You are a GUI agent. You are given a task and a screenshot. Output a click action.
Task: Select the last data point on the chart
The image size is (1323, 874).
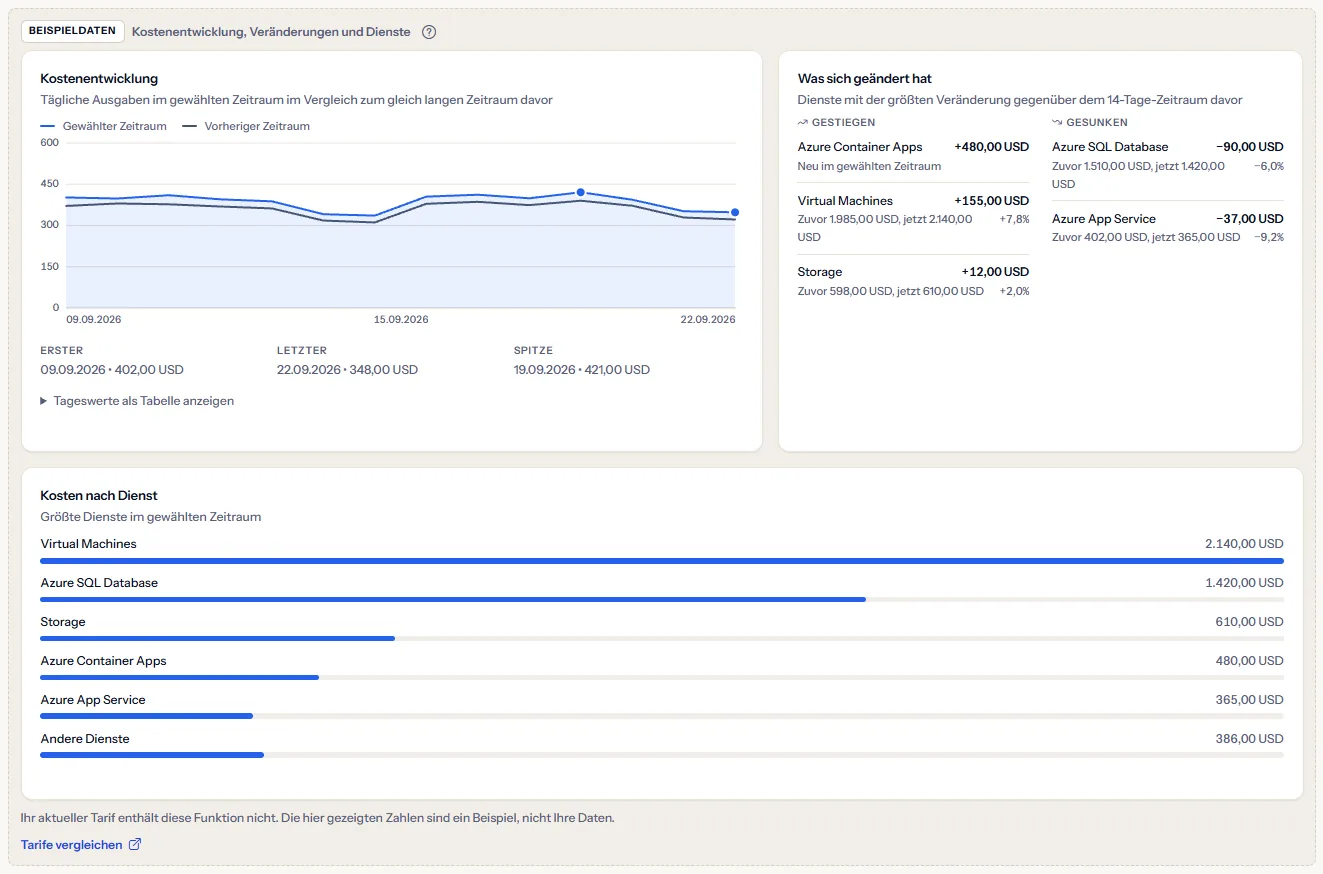click(735, 212)
